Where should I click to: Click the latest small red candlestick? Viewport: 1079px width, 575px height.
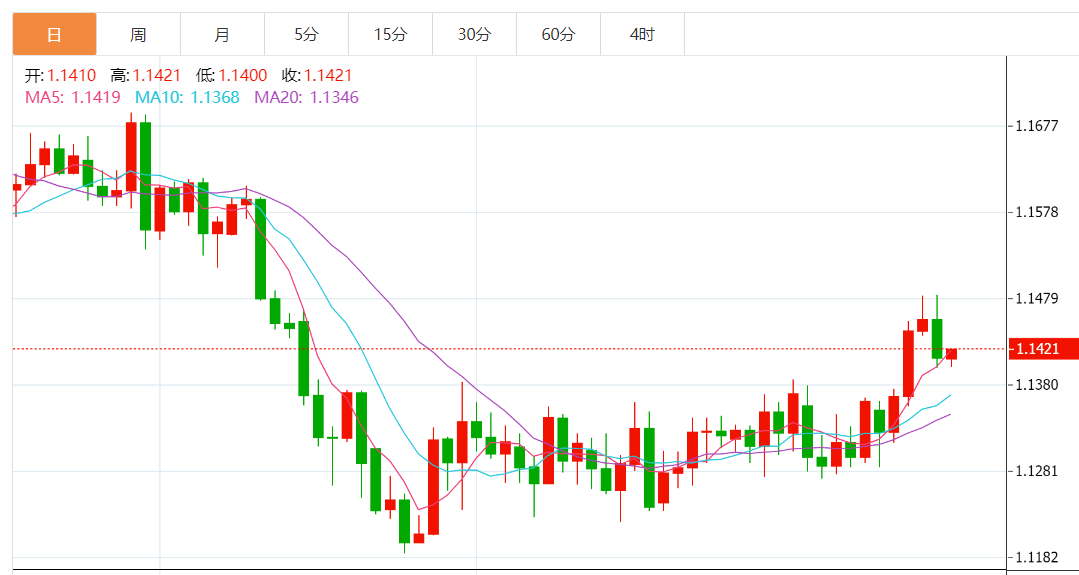(x=952, y=354)
